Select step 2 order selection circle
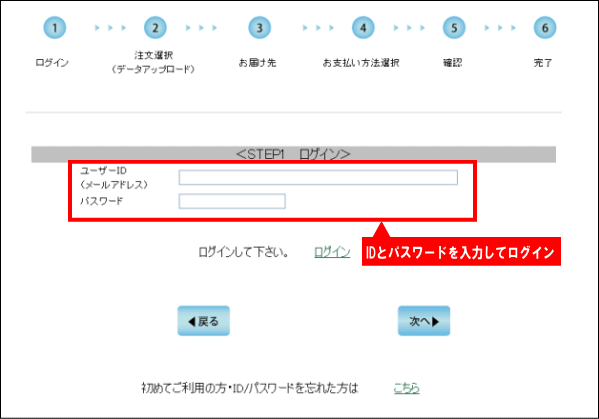The image size is (599, 419). 155,28
